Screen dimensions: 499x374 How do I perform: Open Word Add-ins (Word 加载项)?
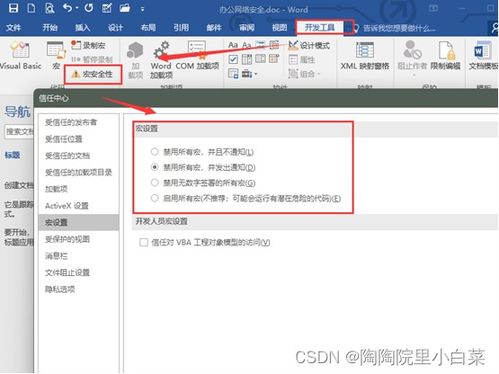tap(161, 60)
